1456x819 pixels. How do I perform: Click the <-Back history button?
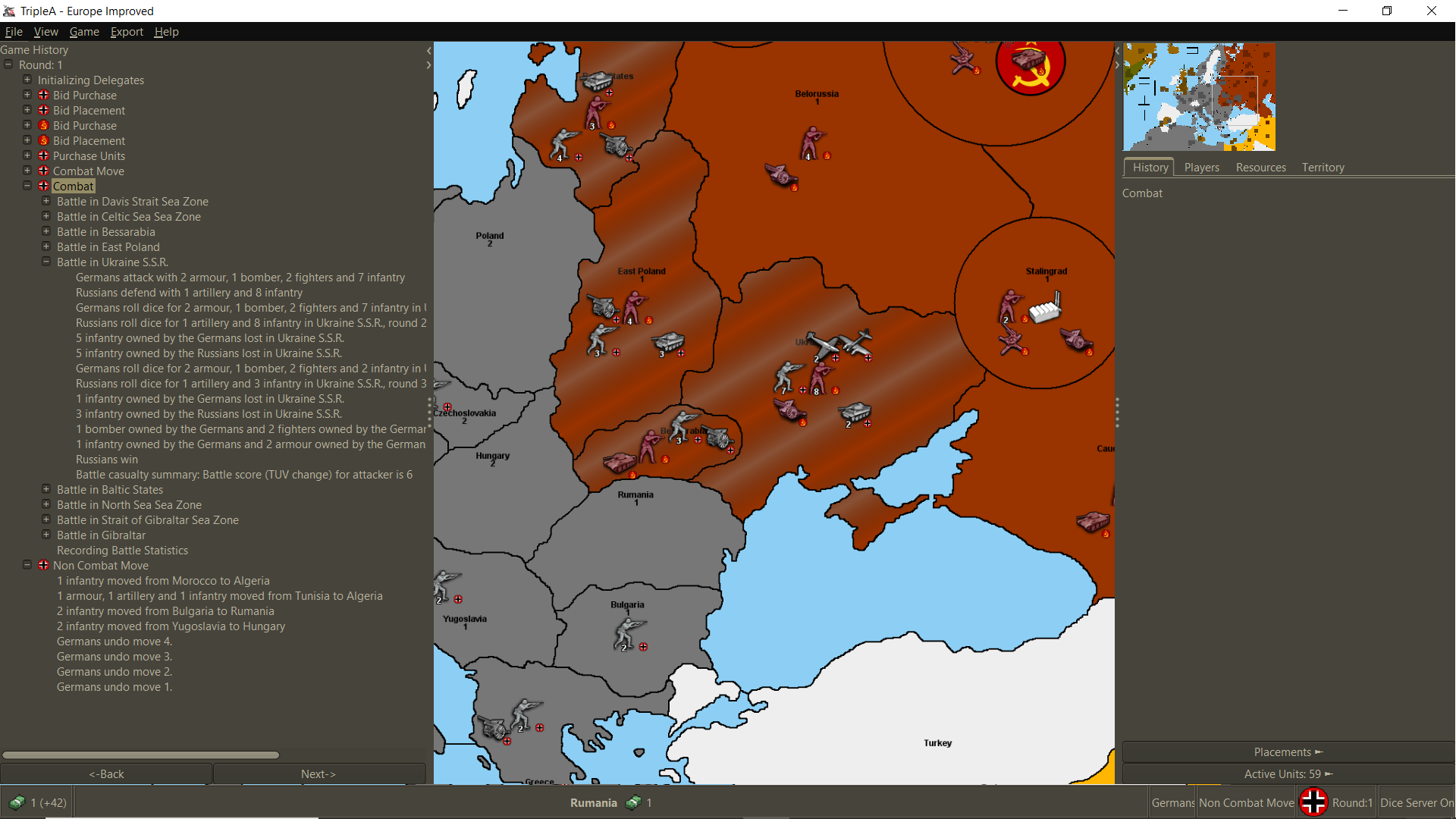[x=106, y=773]
